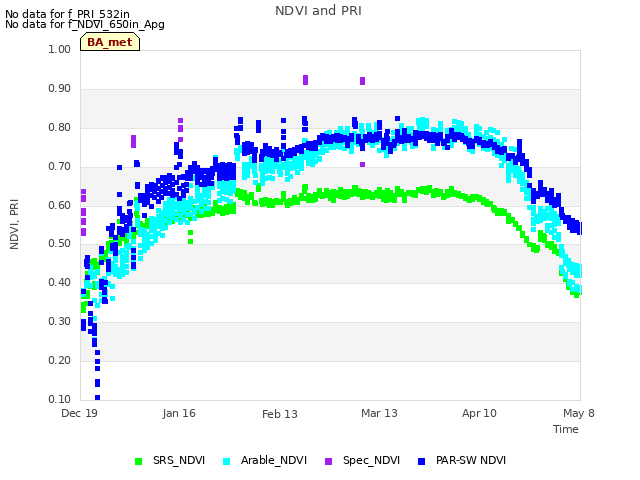
Task: Click the Feb 13 x-axis label
Action: click(280, 414)
